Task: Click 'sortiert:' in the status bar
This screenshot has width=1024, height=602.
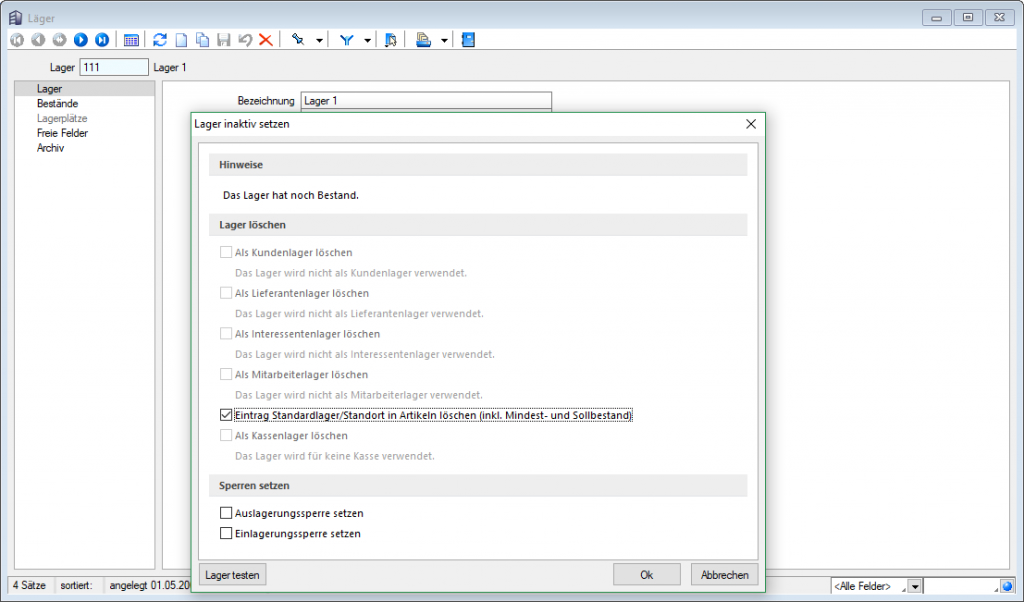Action: (x=76, y=585)
